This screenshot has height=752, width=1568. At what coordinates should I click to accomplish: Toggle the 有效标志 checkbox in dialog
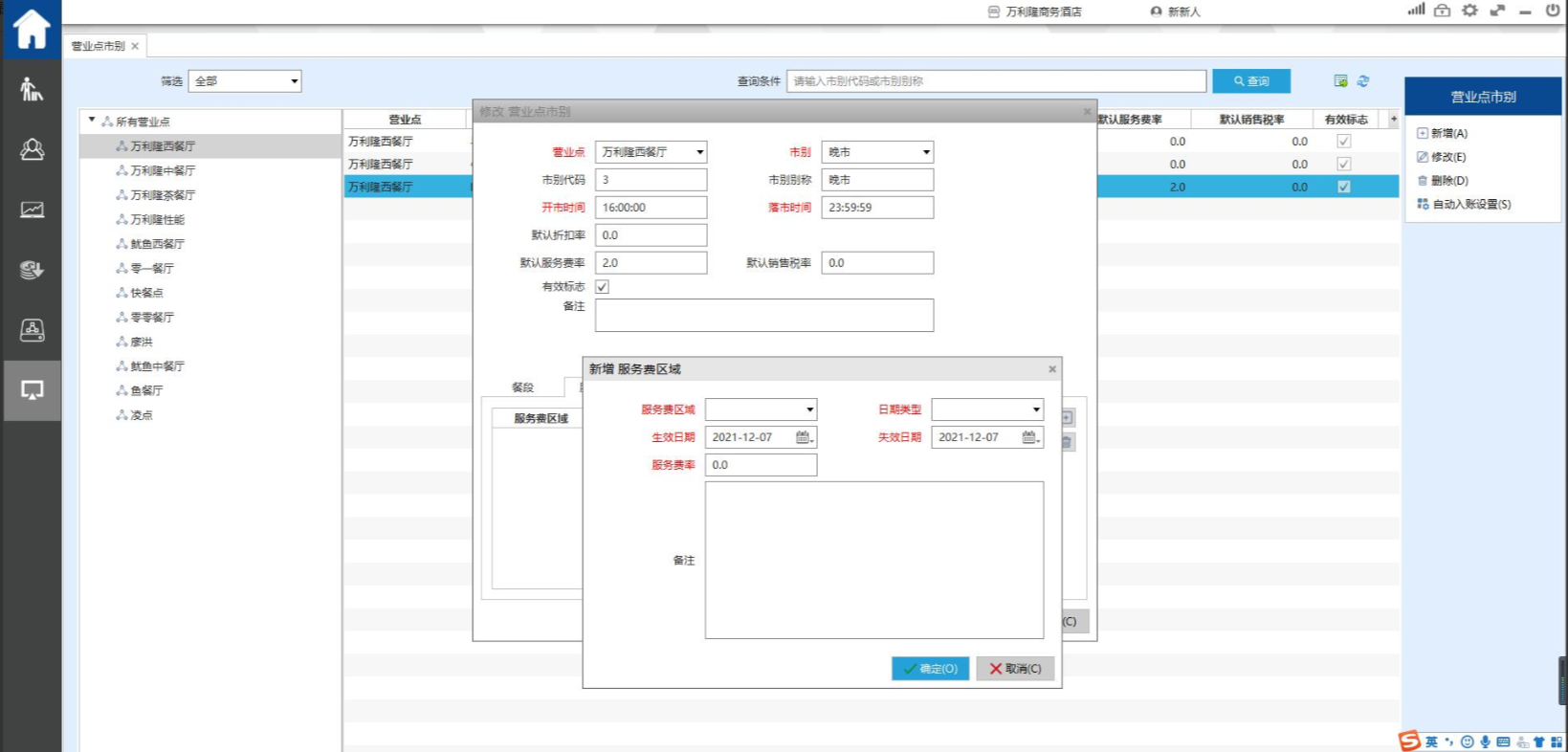pos(602,287)
